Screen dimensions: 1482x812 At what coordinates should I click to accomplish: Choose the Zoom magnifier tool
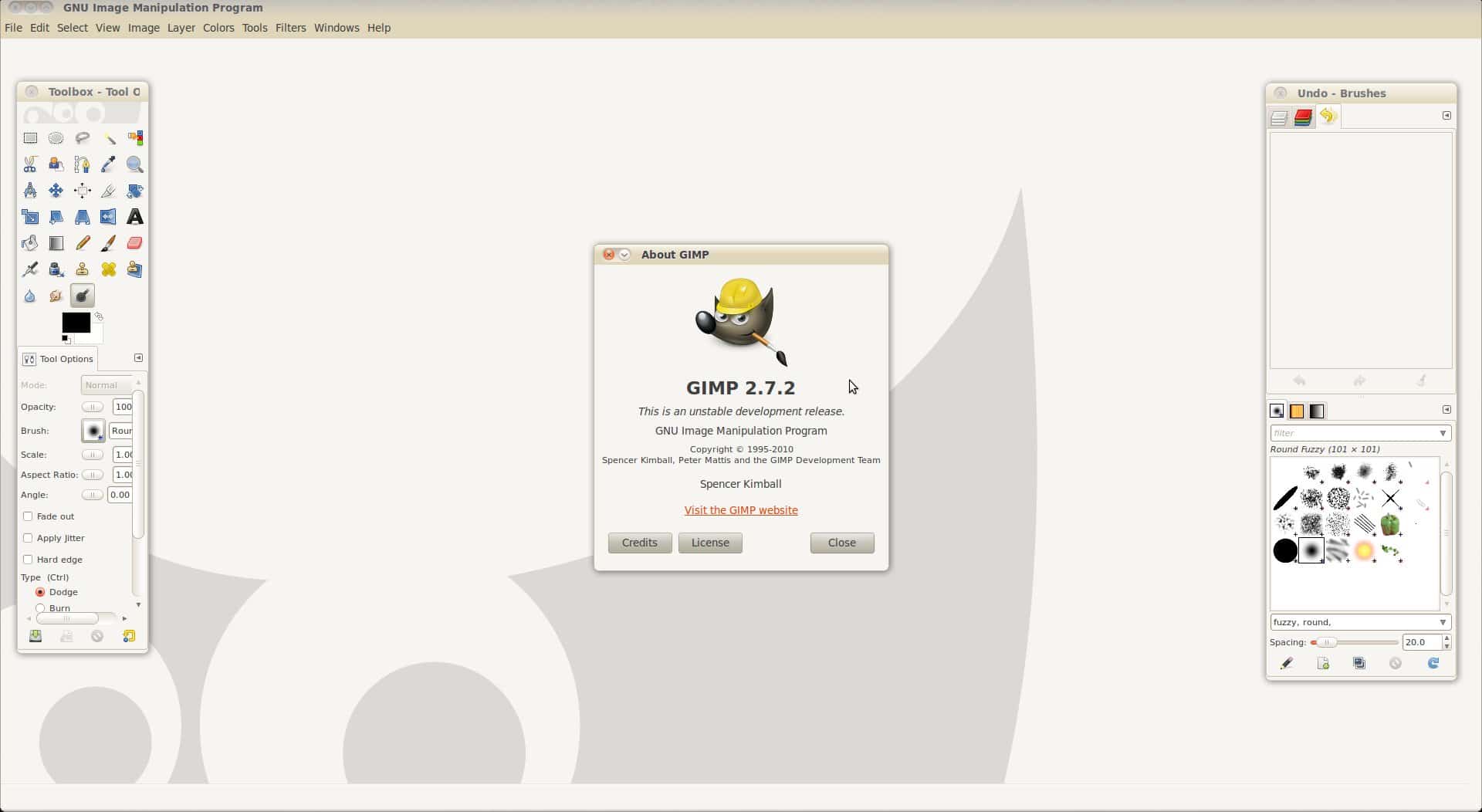[134, 164]
